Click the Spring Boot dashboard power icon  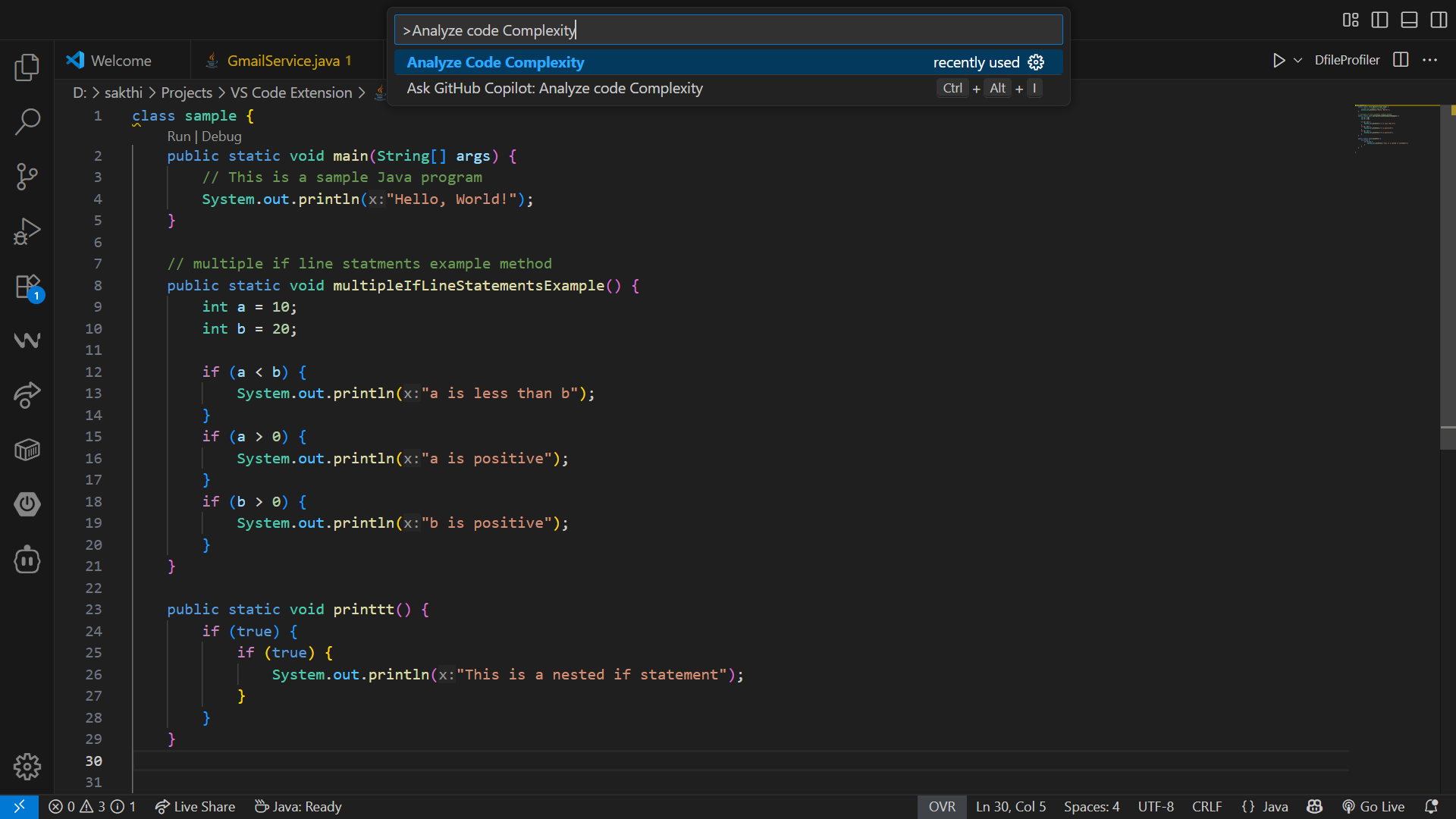pos(27,504)
